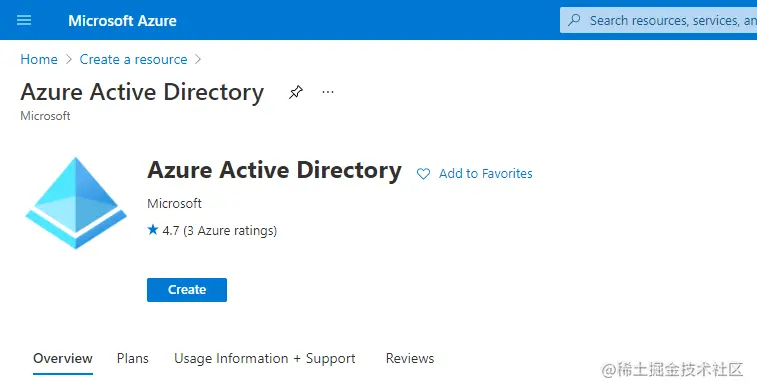Switch to the Plans tab
The image size is (757, 392).
click(x=133, y=359)
